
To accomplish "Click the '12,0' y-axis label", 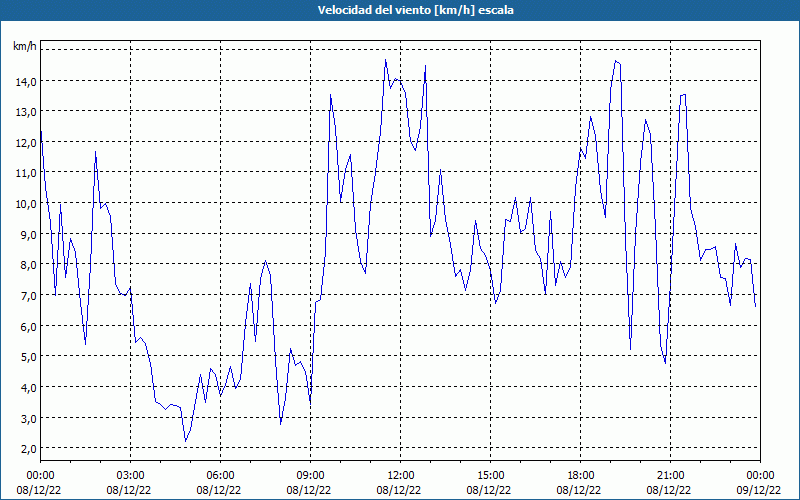I will pos(26,143).
